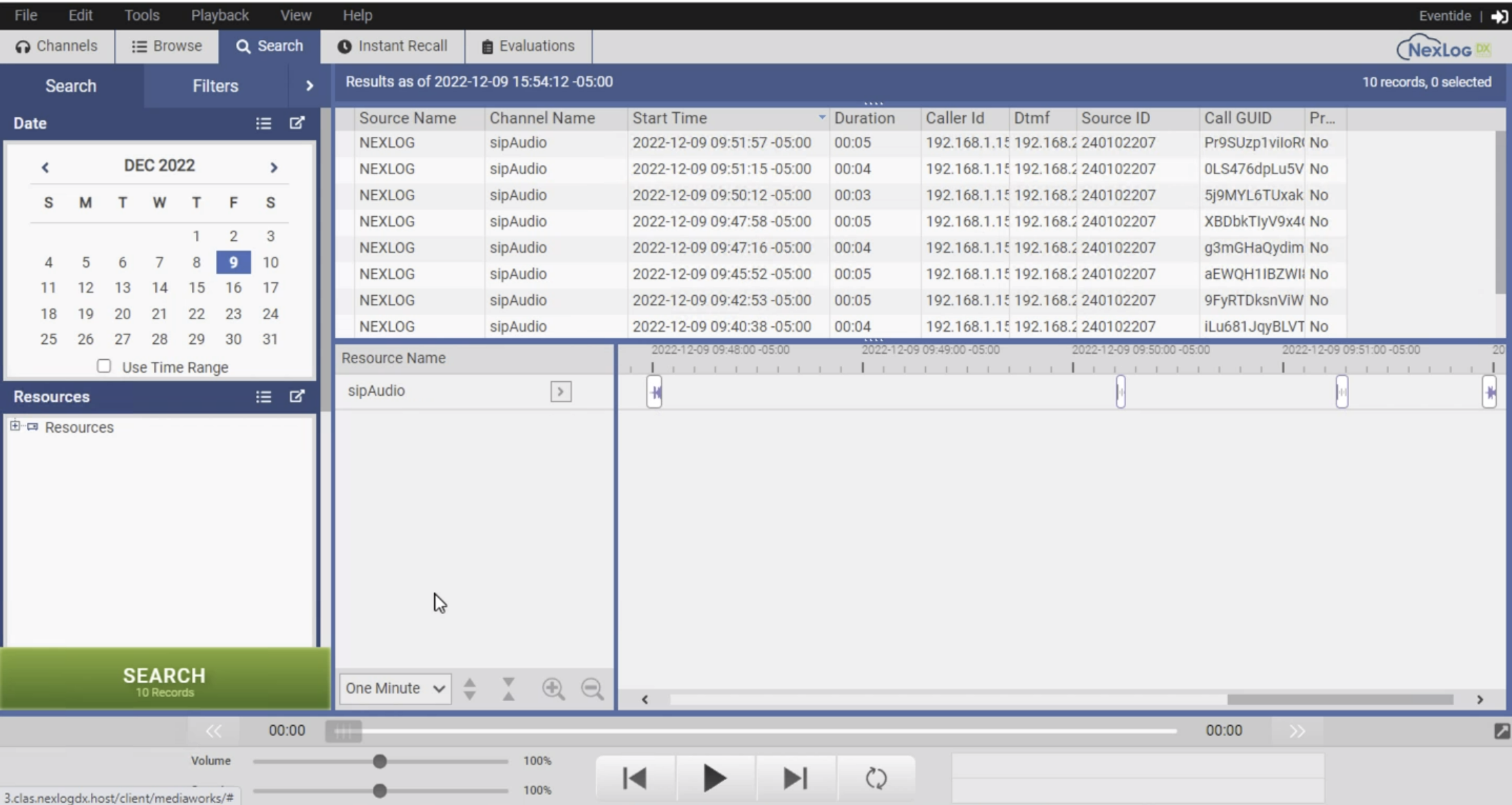The width and height of the screenshot is (1512, 805).
Task: Open the Playback menu
Action: 219,14
